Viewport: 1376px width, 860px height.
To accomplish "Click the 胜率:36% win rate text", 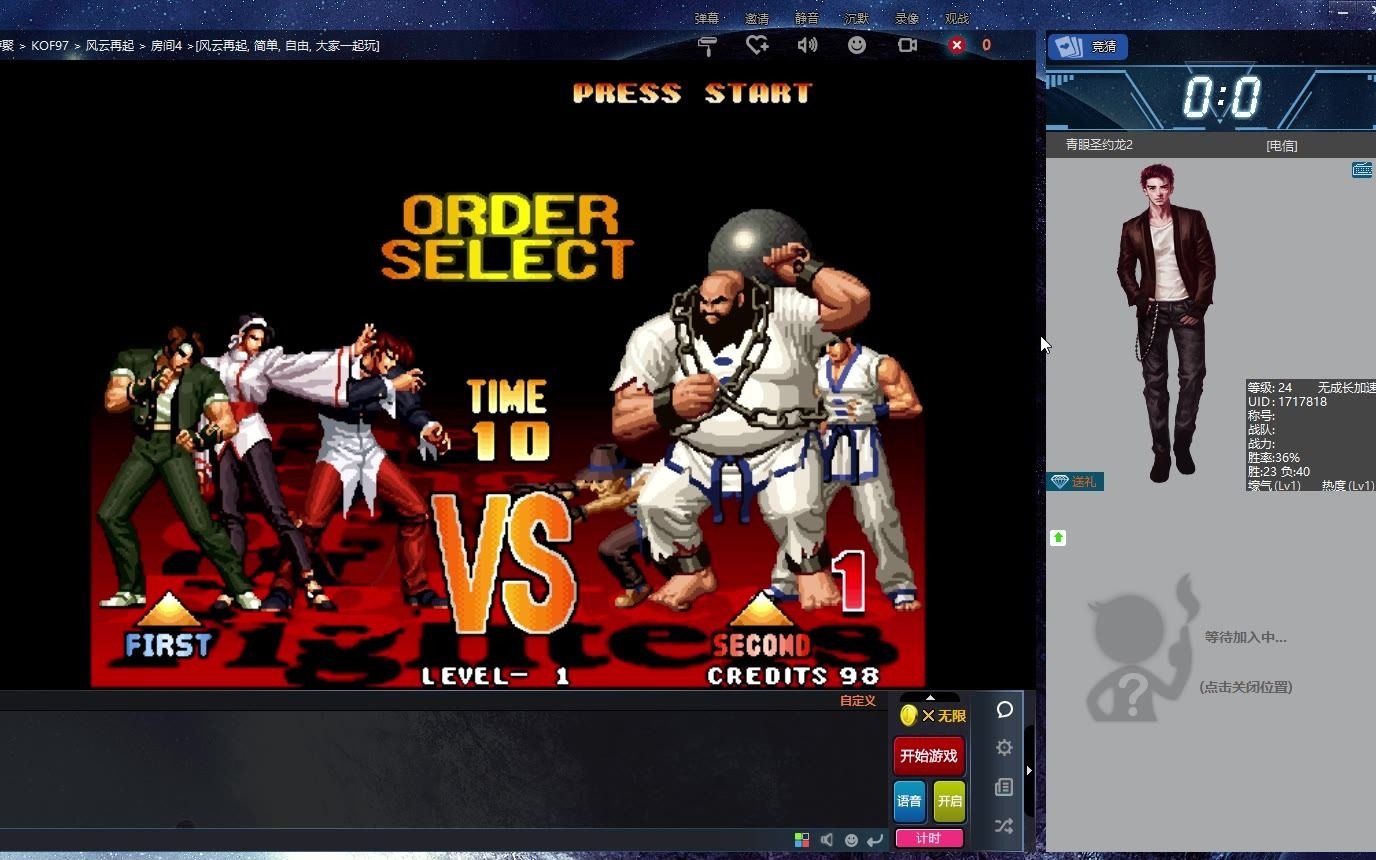I will point(1274,458).
